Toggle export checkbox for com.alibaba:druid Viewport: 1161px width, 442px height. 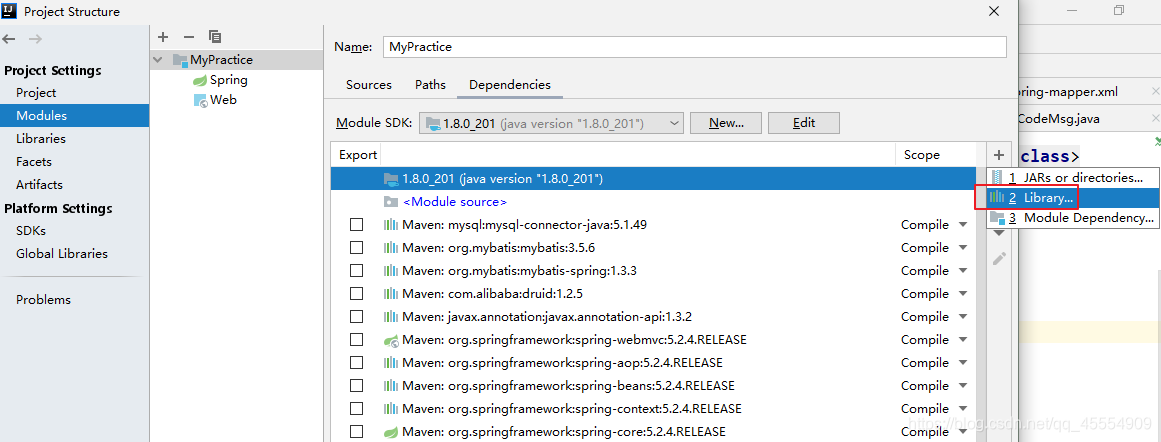[356, 293]
